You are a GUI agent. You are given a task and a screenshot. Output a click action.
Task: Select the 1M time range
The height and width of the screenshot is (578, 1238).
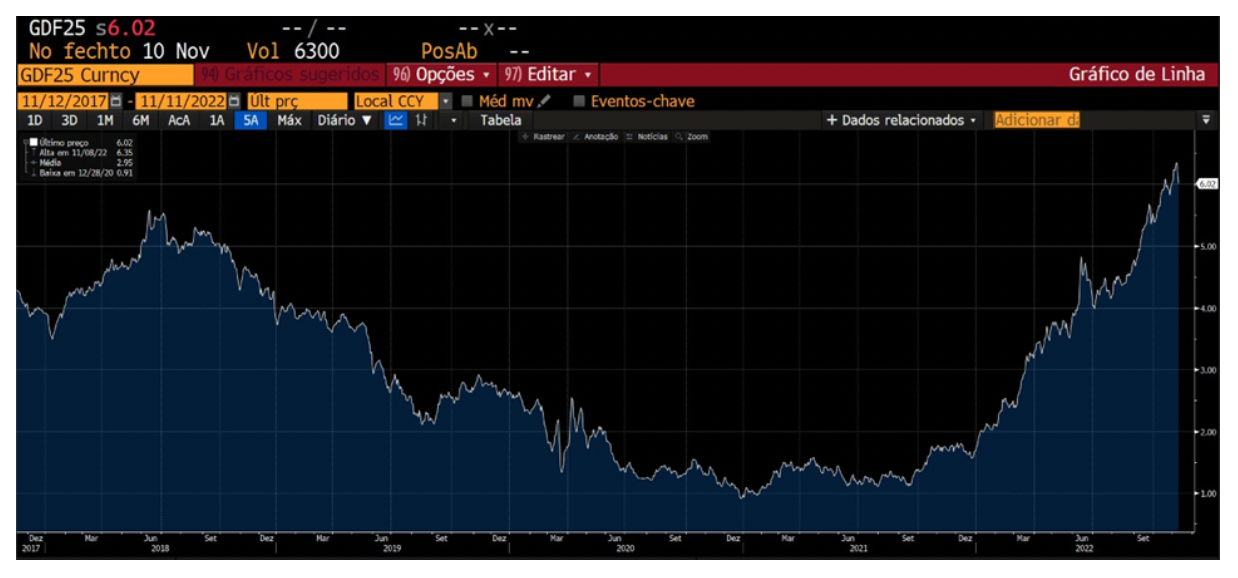[105, 120]
